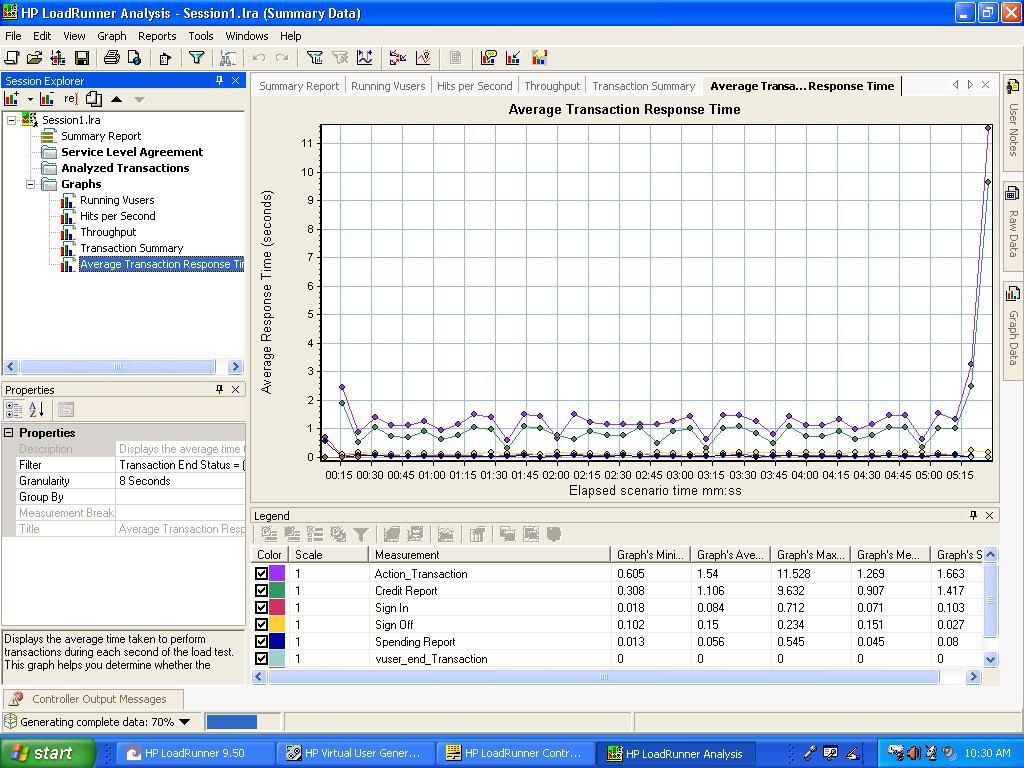Uncheck Credit Report measurement checkbox
The image size is (1024, 768).
(261, 590)
